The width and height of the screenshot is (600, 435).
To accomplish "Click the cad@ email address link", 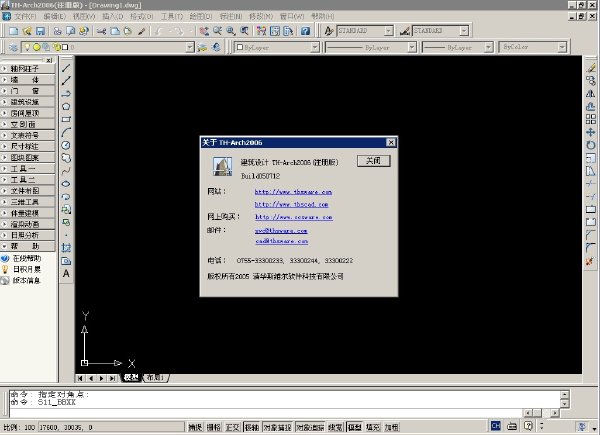I will coord(282,241).
